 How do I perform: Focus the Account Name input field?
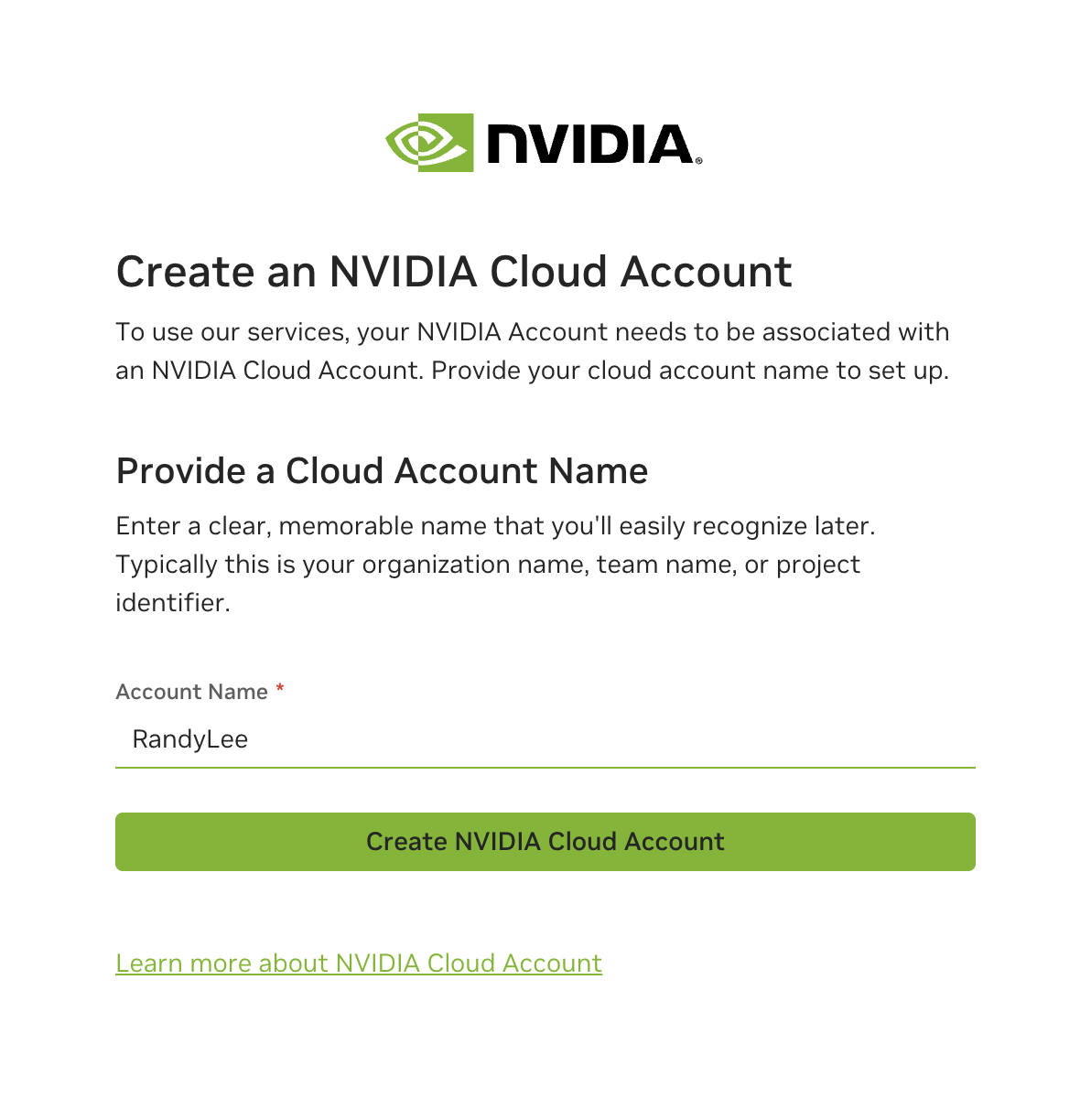(x=545, y=739)
